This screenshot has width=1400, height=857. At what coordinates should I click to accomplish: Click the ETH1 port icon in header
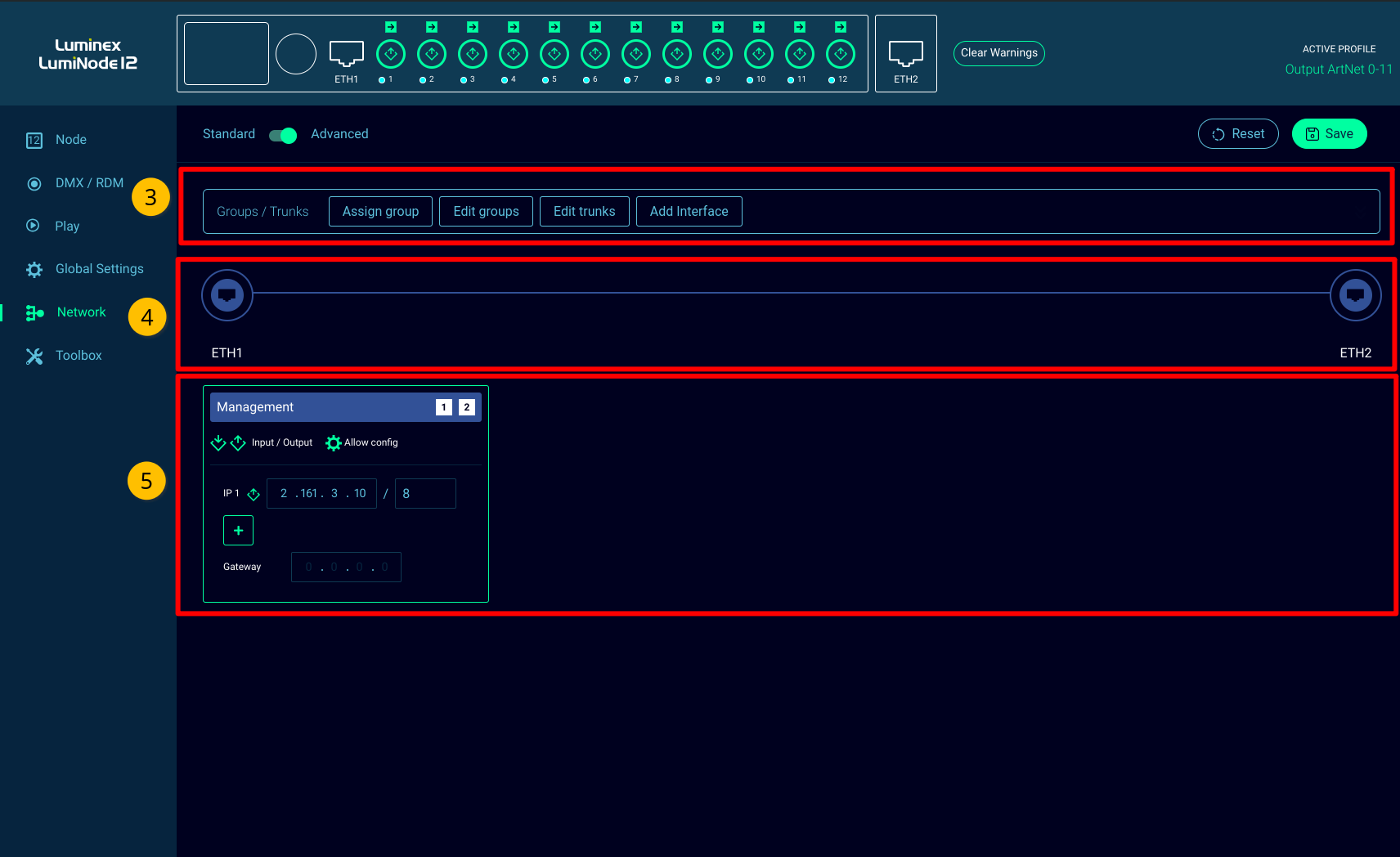346,54
